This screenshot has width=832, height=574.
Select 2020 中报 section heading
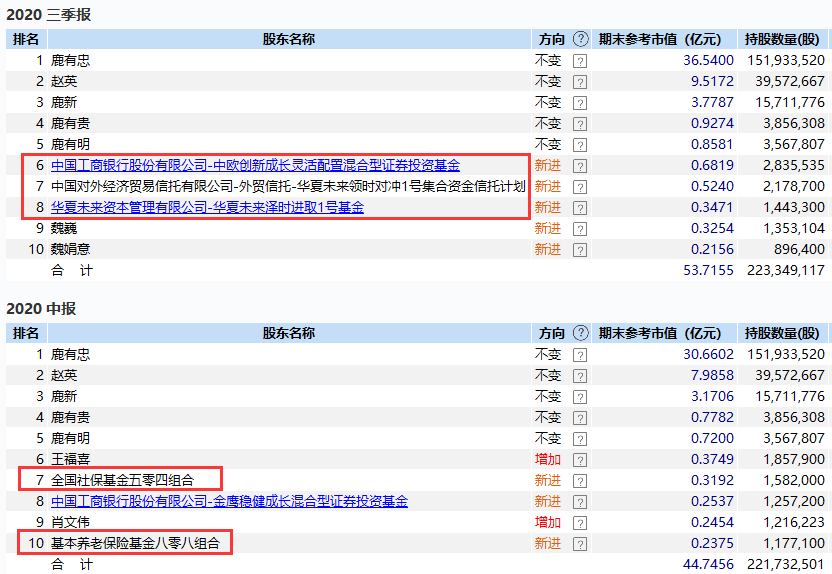(x=41, y=308)
